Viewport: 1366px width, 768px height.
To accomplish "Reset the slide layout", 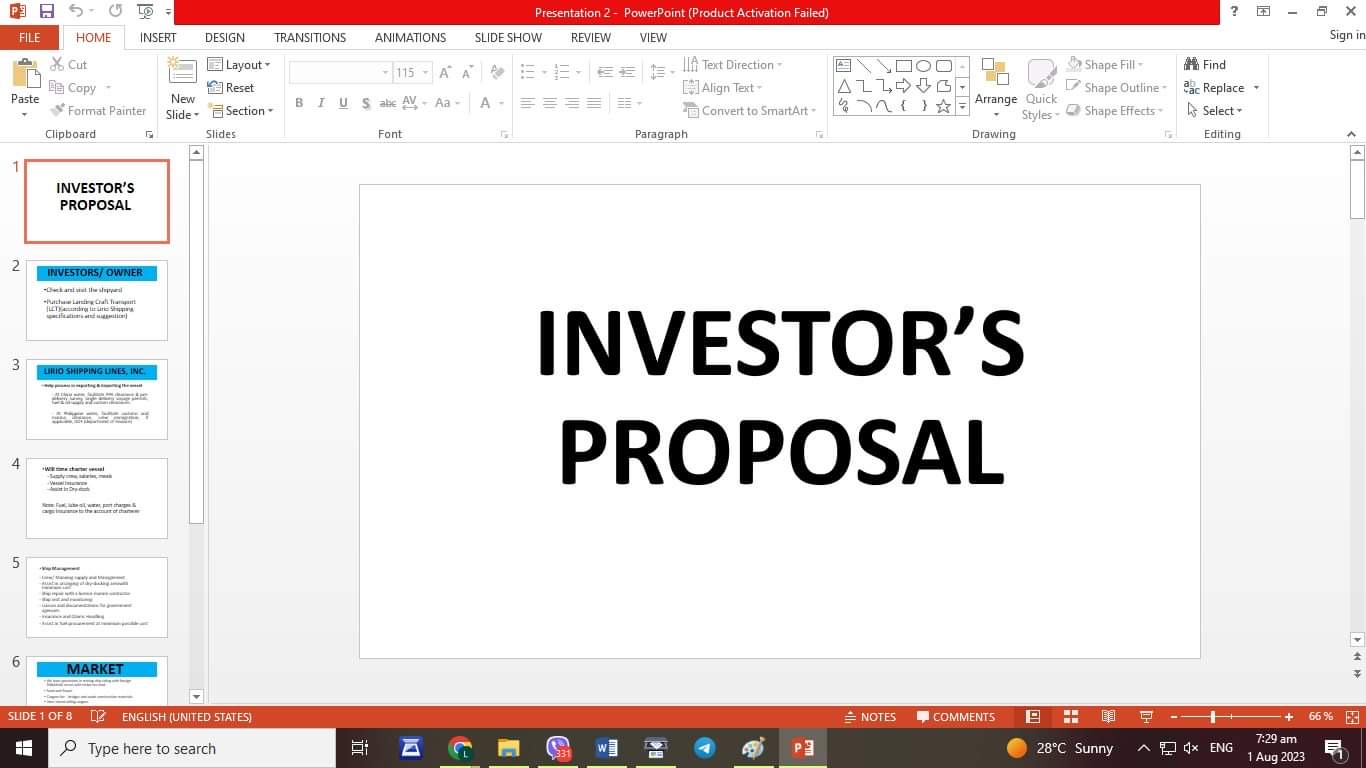I will point(231,88).
